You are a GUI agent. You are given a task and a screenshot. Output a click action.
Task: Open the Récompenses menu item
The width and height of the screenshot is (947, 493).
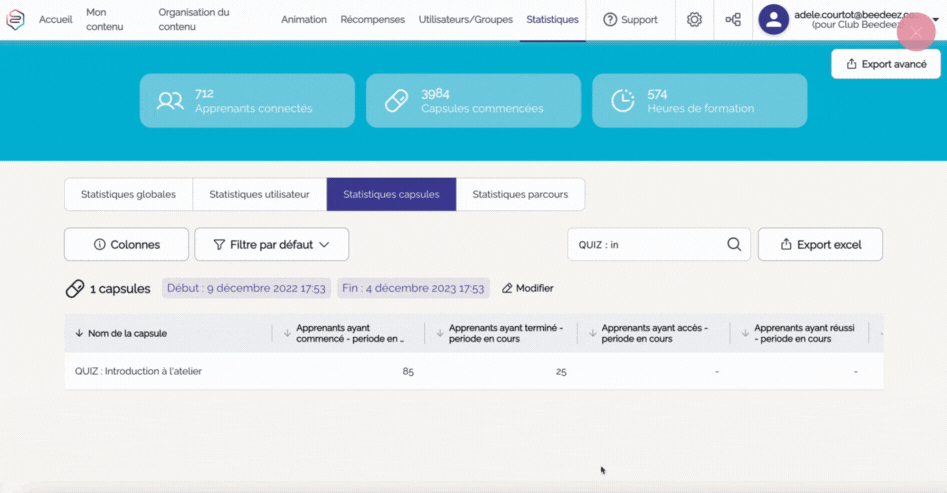point(372,20)
